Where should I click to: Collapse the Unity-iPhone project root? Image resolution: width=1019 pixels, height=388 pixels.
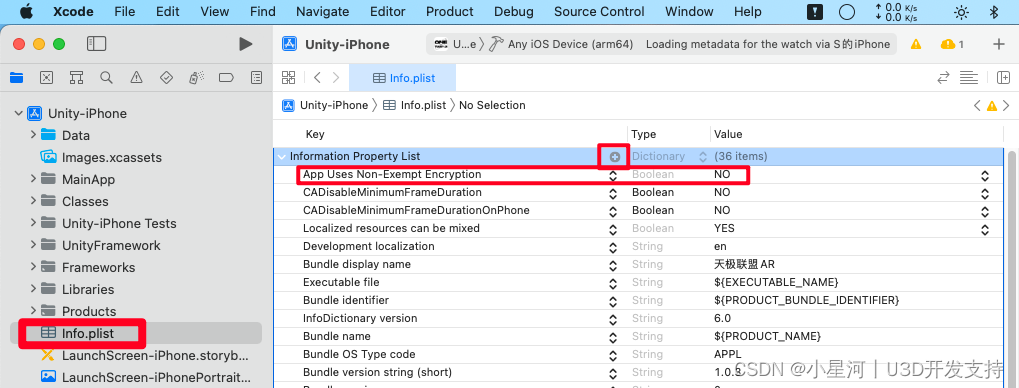18,114
